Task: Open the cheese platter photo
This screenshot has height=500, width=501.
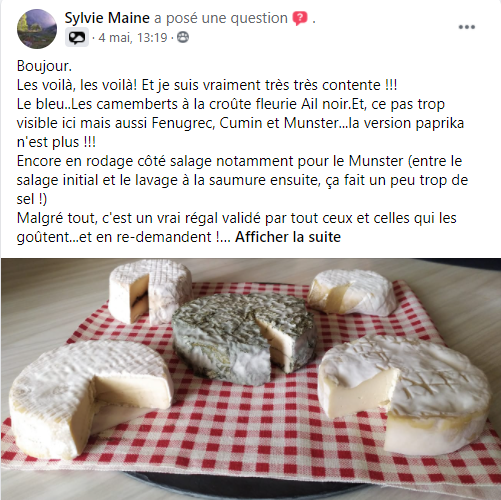Action: tap(251, 379)
